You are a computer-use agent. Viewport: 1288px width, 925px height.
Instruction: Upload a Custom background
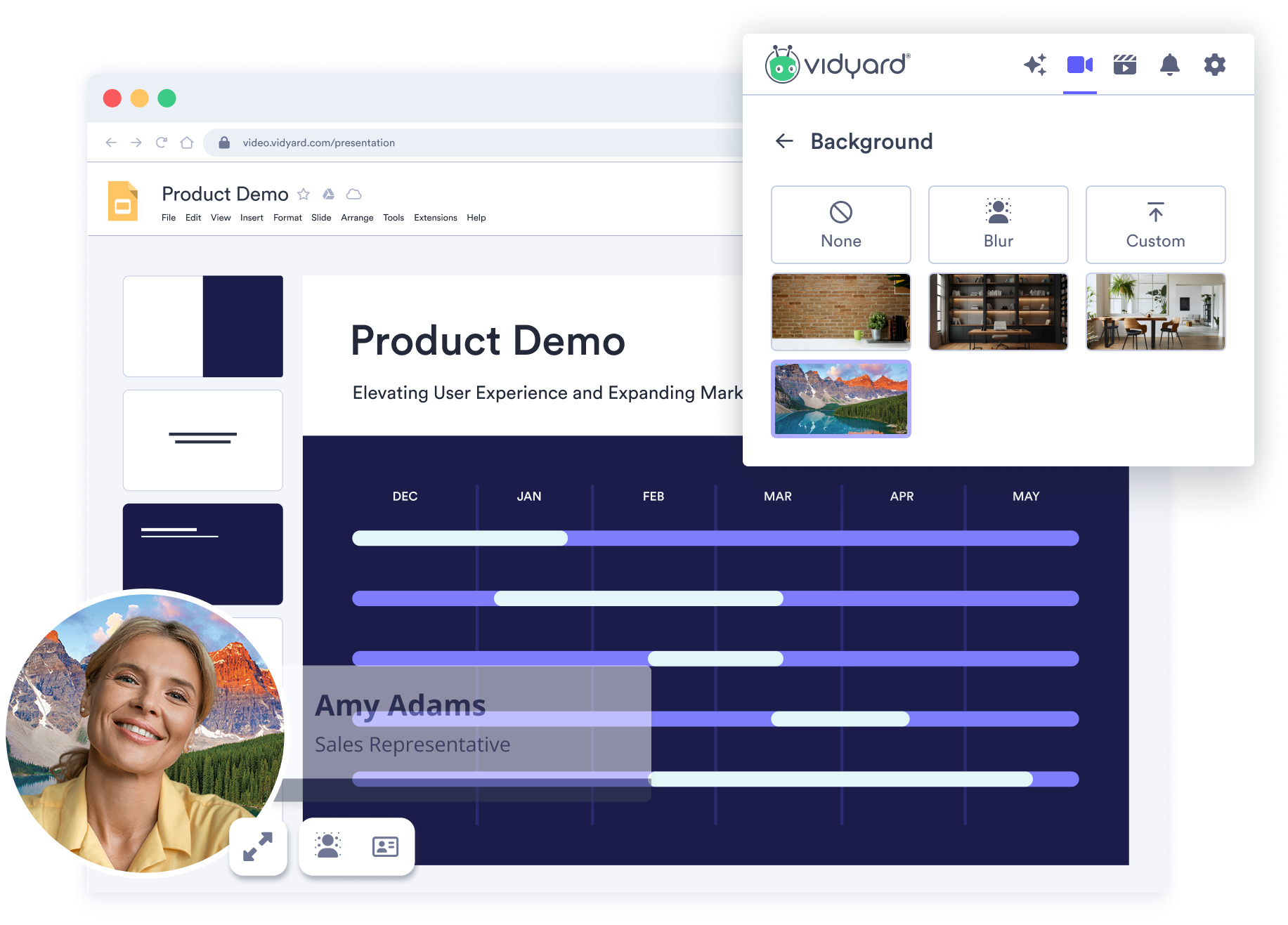[1155, 225]
